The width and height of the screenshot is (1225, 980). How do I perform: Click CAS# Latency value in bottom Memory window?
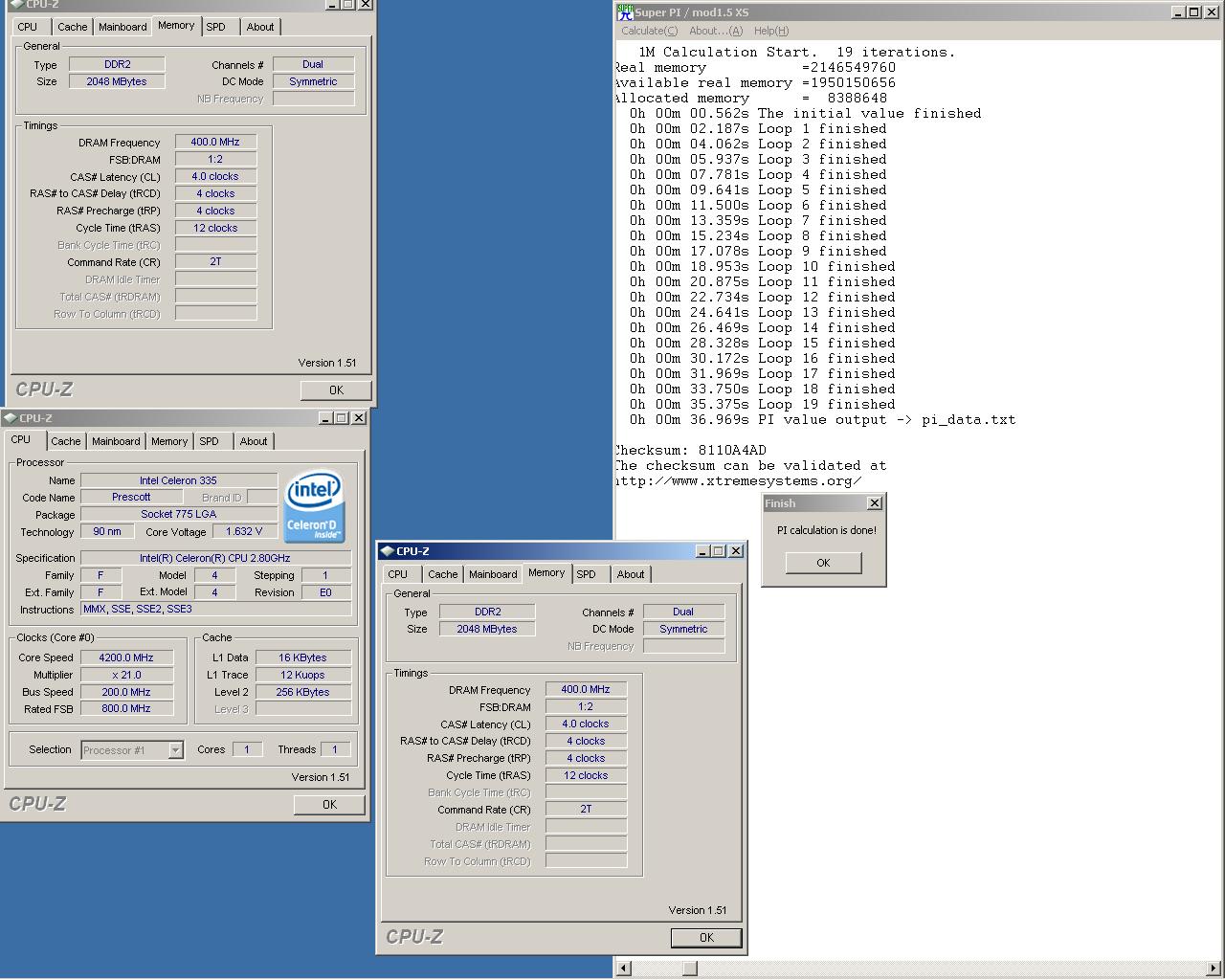click(586, 724)
